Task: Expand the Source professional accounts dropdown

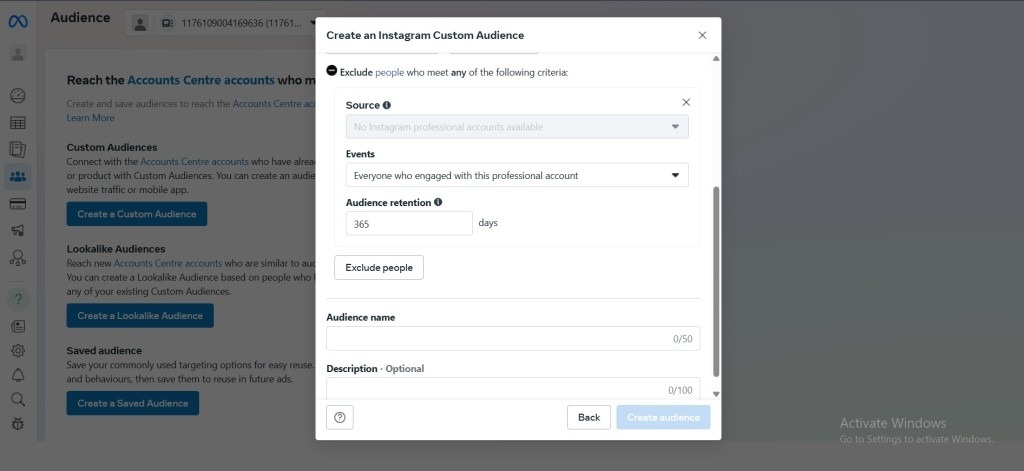Action: 517,127
